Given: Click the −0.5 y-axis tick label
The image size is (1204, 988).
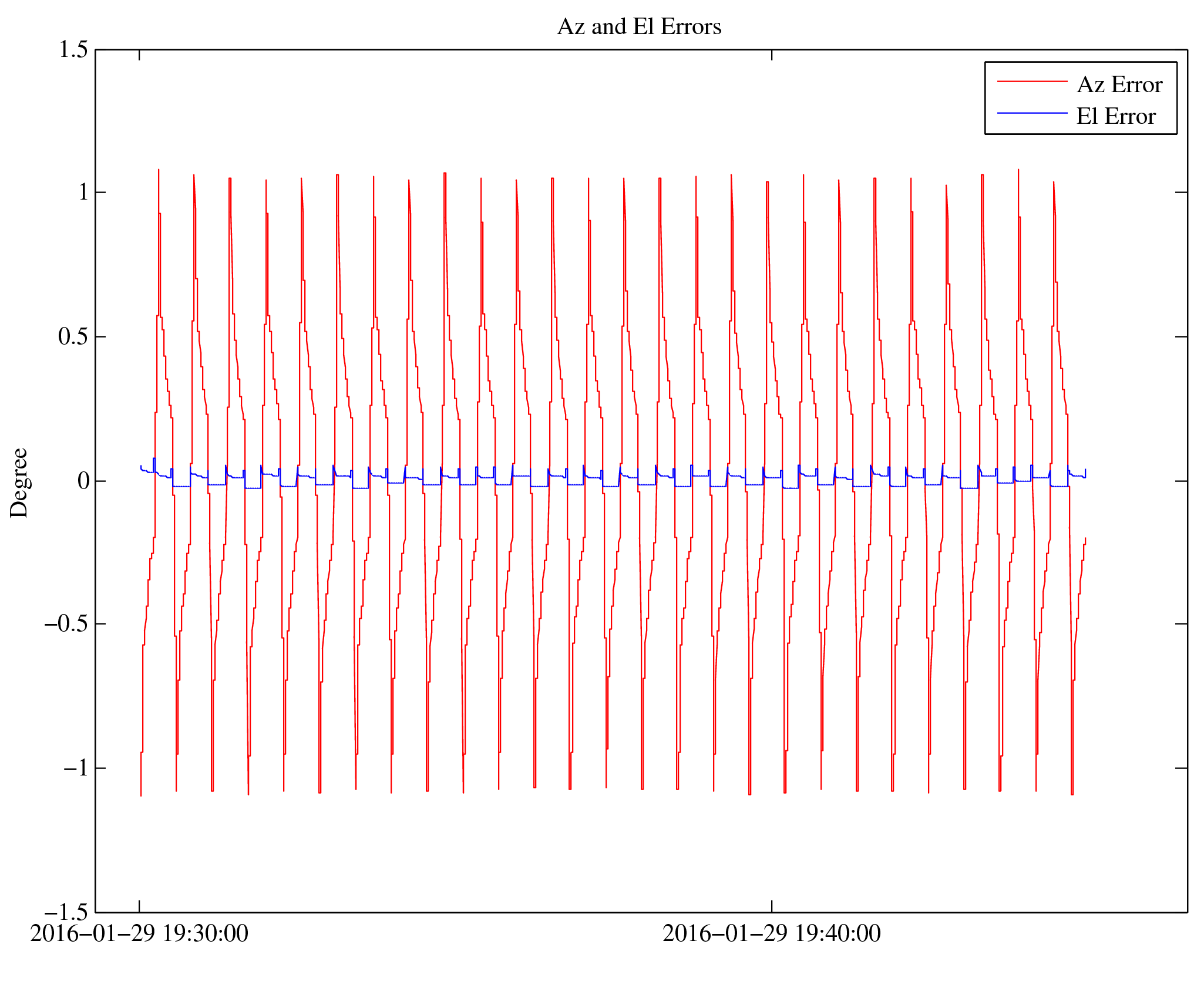Looking at the screenshot, I should pos(66,623).
